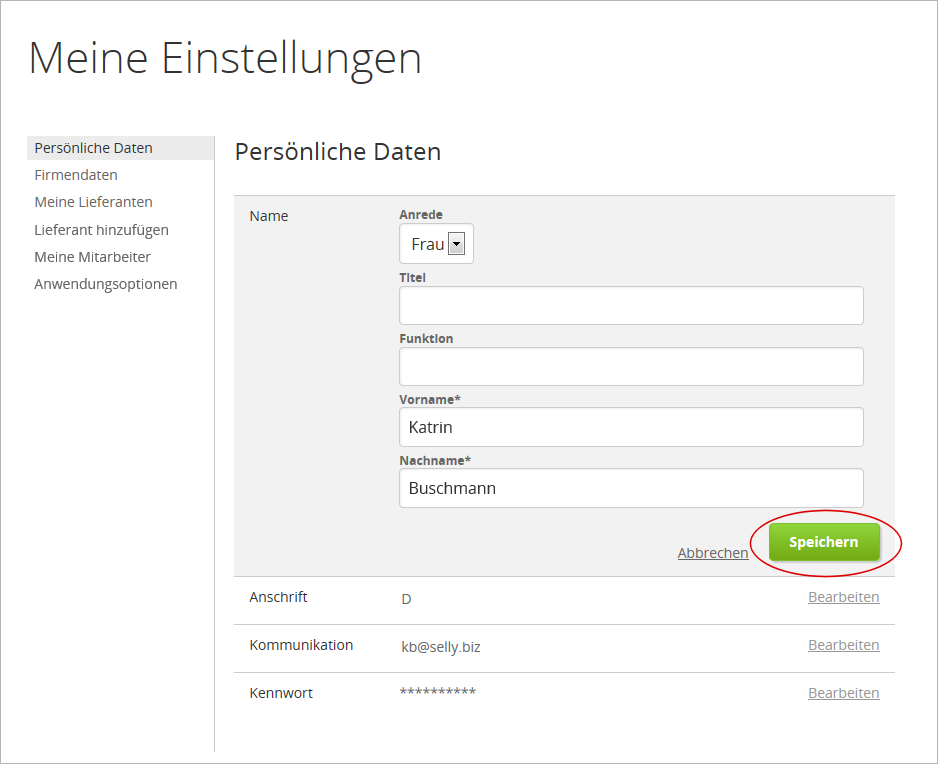Click the Meine Einstellungen page heading
This screenshot has height=764, width=938.
point(225,58)
